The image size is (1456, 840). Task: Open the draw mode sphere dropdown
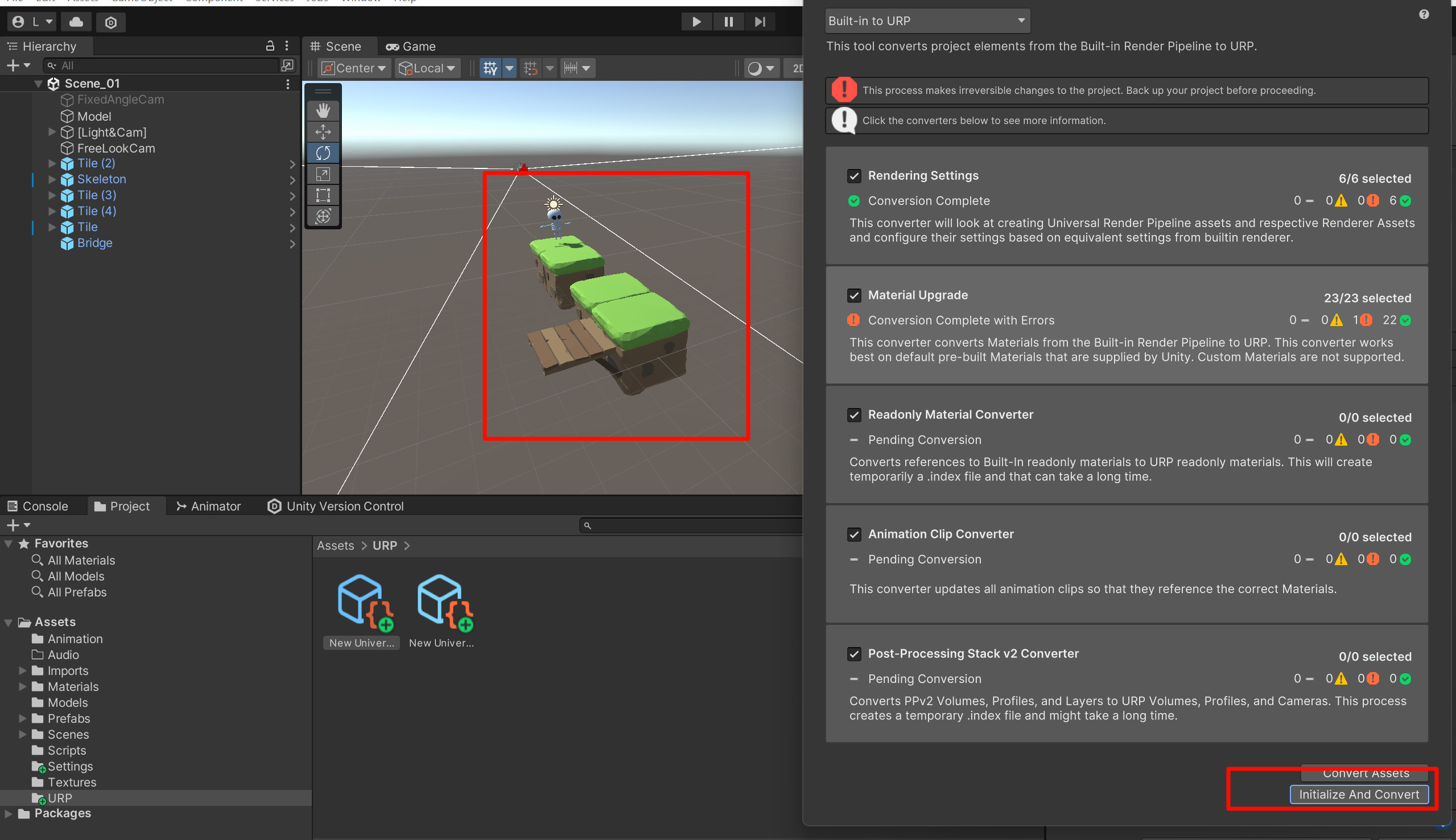tap(761, 68)
